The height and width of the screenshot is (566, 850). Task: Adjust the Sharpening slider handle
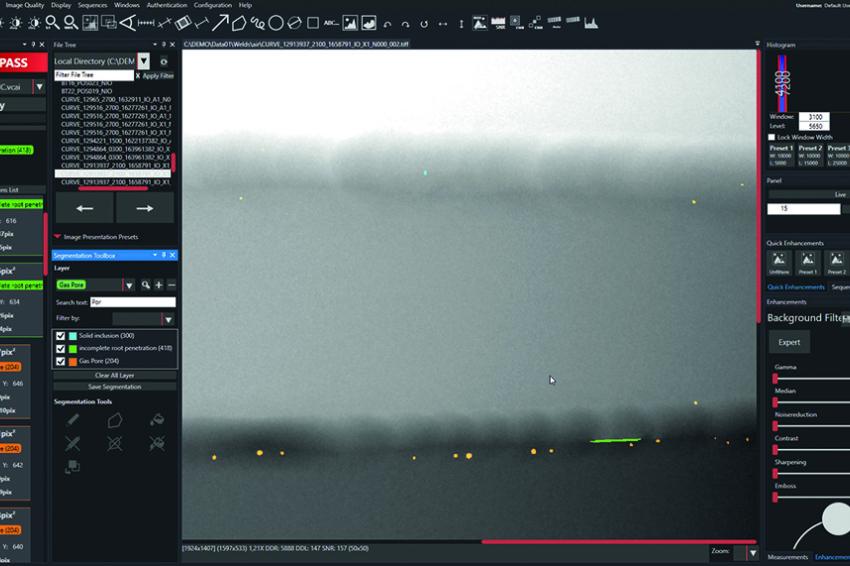point(775,473)
